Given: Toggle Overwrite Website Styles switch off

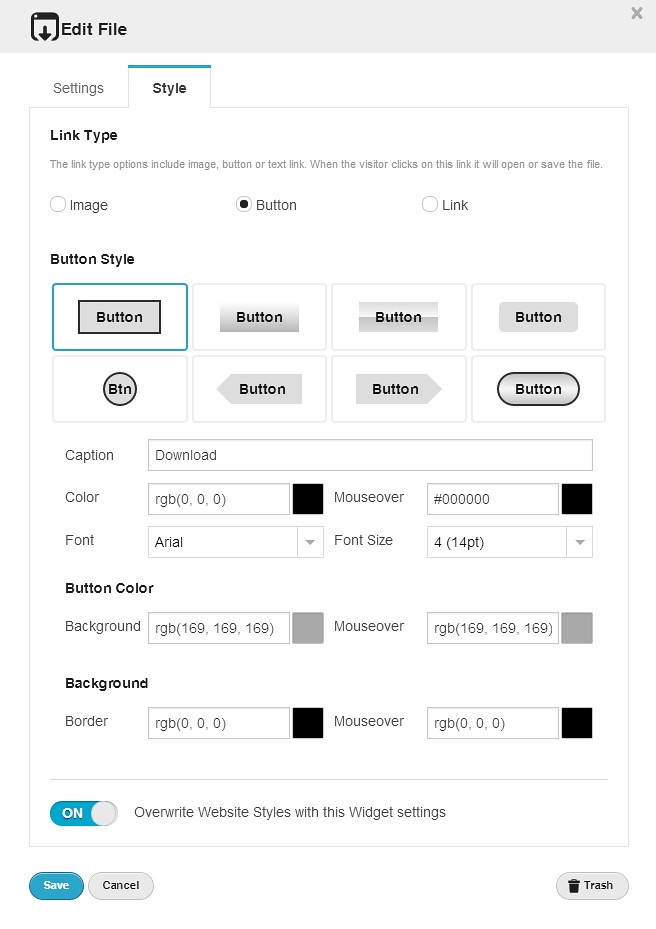Looking at the screenshot, I should tap(83, 813).
